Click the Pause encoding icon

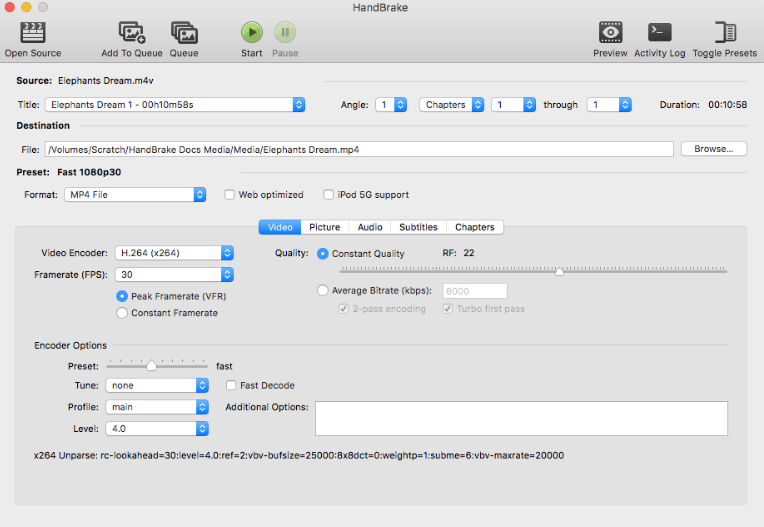(285, 33)
